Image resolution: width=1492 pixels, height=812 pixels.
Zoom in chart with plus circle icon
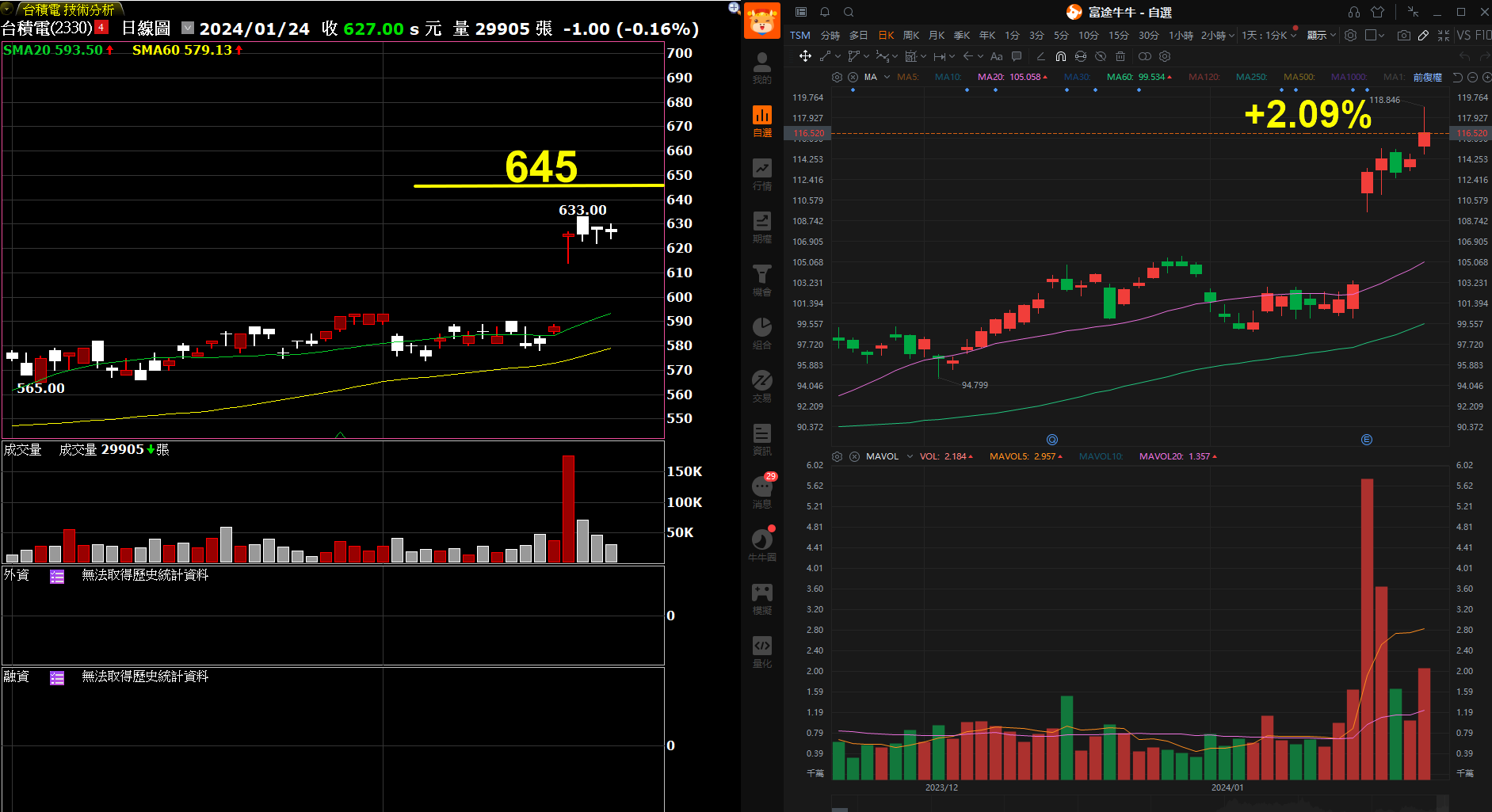pyautogui.click(x=1486, y=78)
